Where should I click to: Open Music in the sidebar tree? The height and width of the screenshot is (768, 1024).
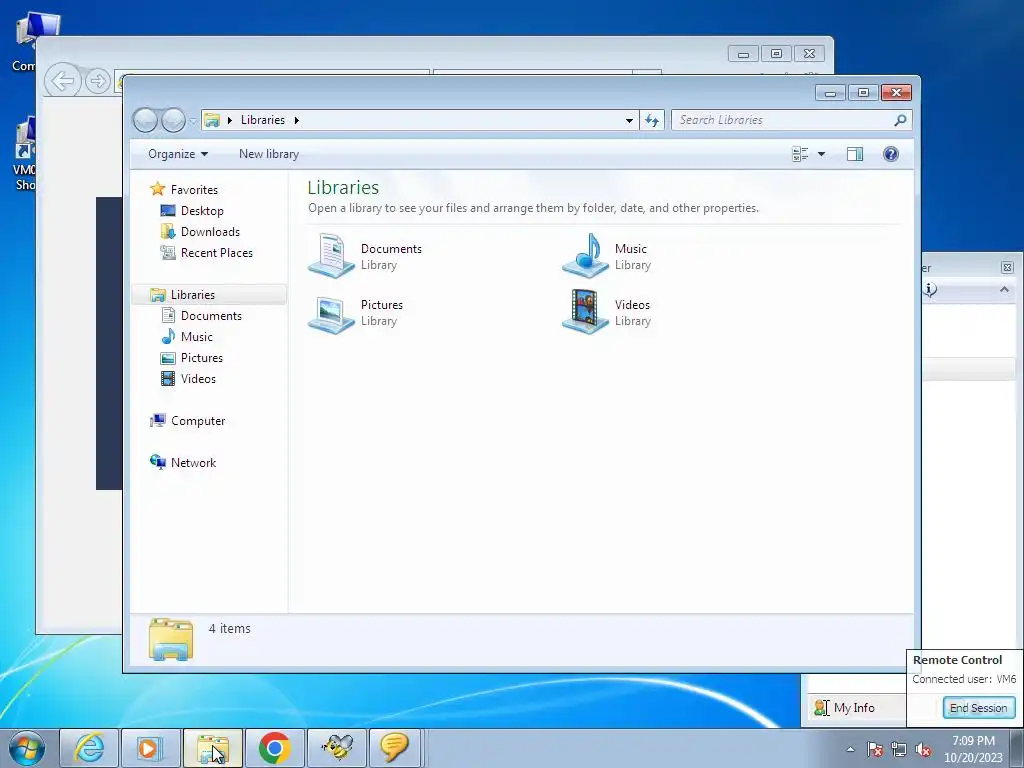coord(197,337)
